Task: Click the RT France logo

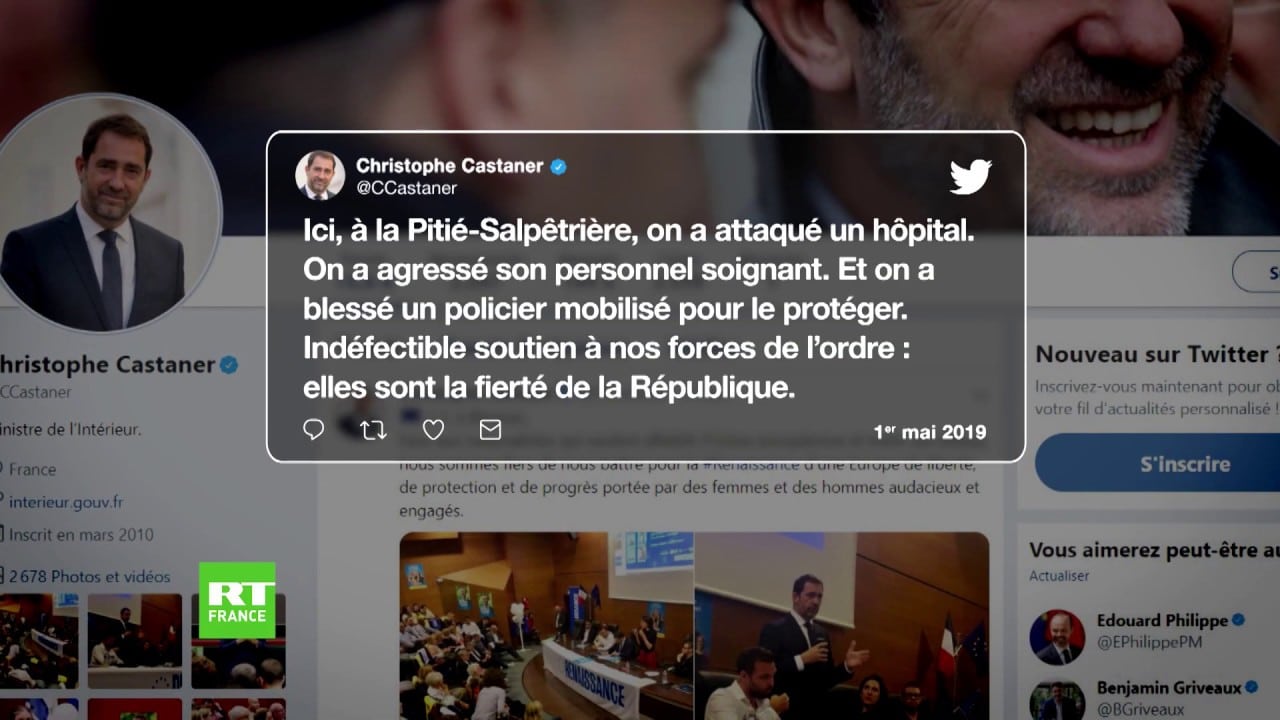Action: [237, 600]
